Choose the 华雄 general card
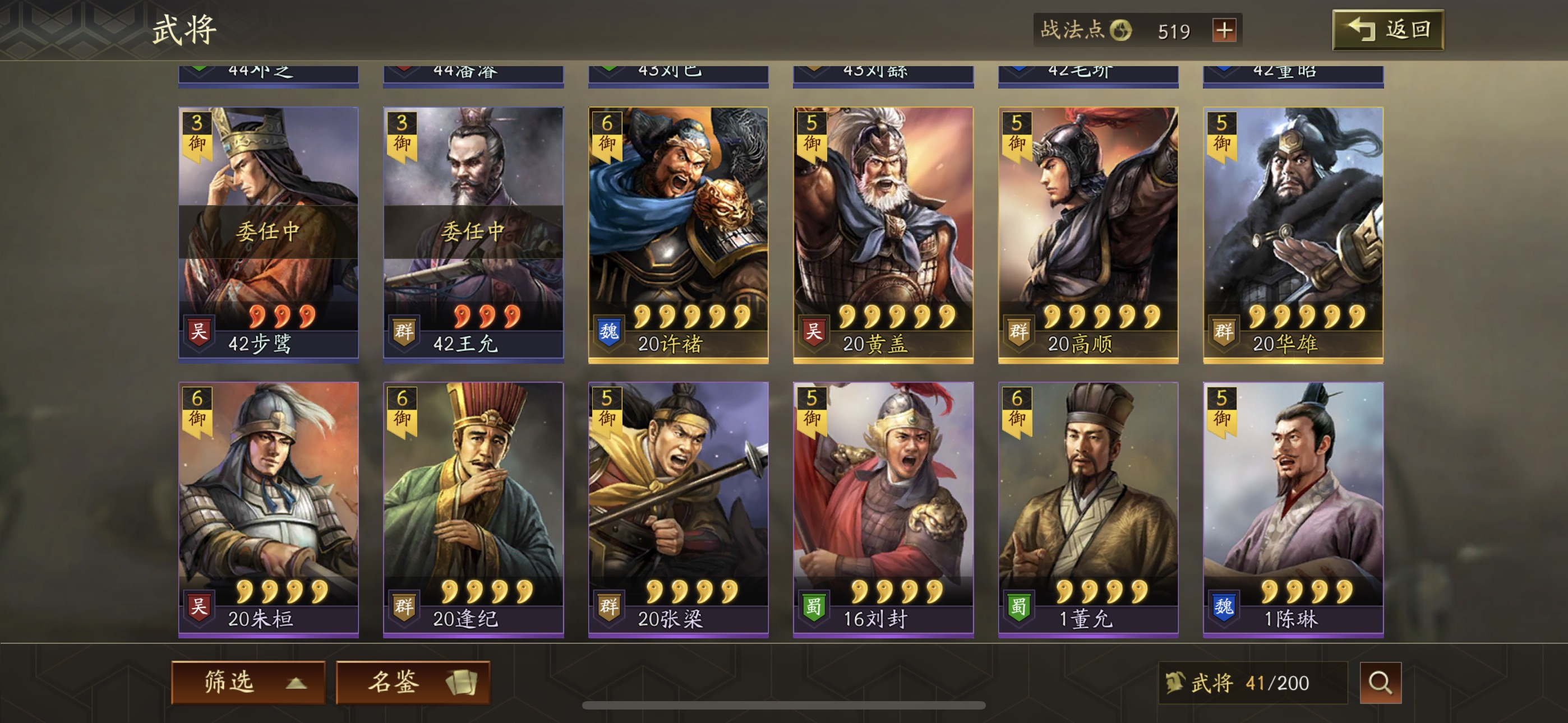This screenshot has height=723, width=1568. click(x=1293, y=235)
